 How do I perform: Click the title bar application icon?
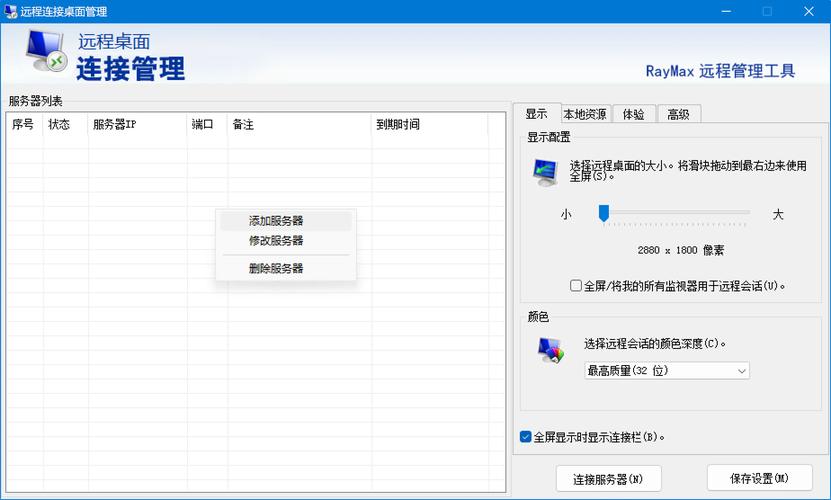(x=10, y=11)
